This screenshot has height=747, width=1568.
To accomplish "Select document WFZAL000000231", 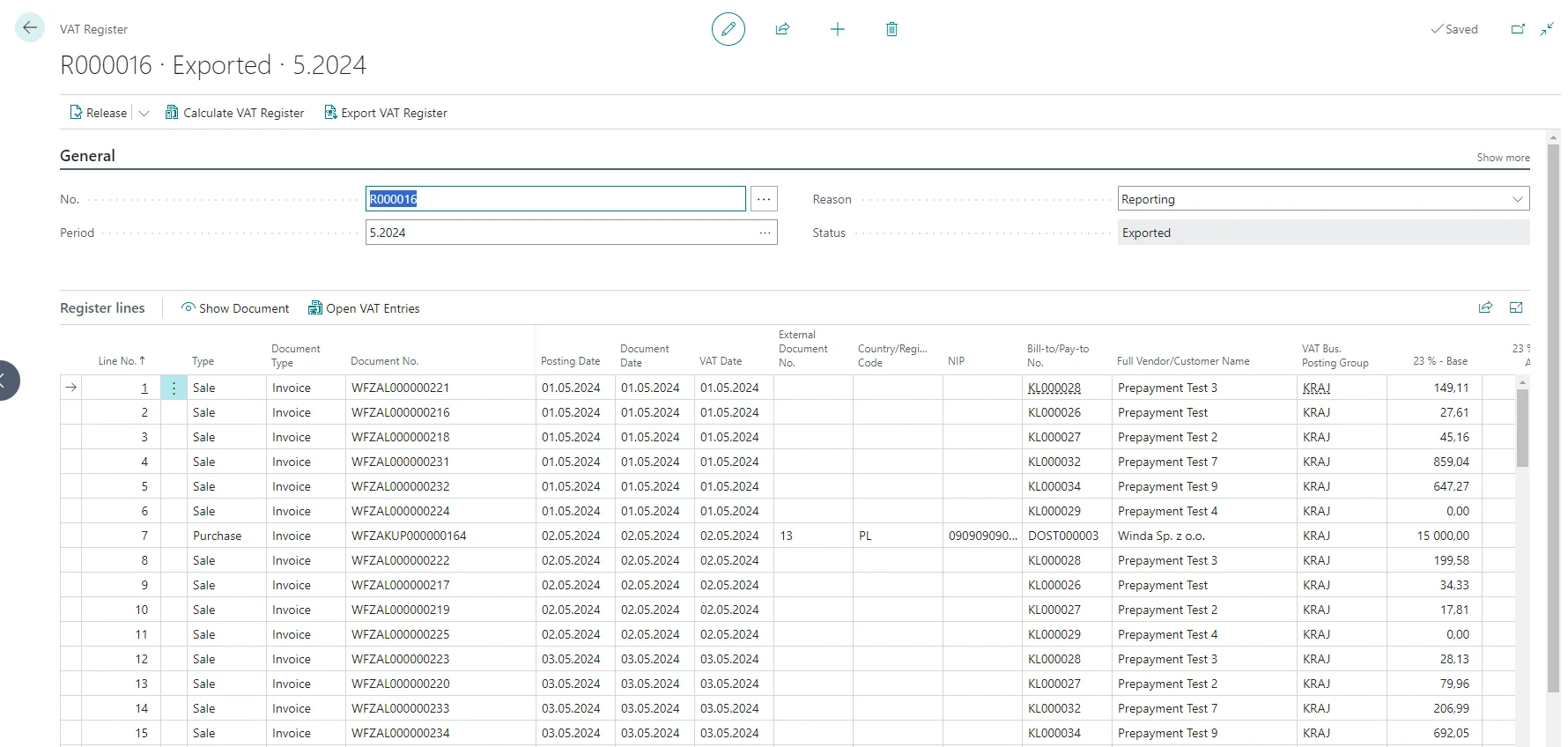I will 401,462.
